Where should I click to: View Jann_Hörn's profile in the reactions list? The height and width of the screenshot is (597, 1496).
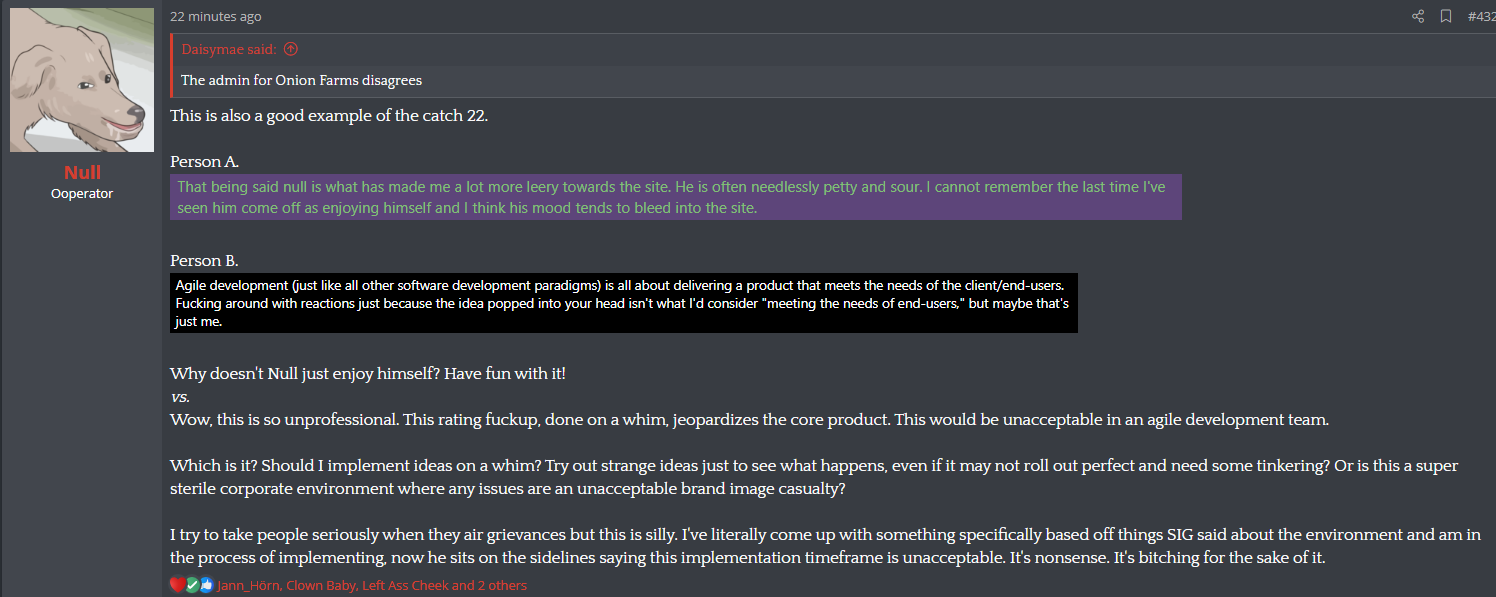248,585
